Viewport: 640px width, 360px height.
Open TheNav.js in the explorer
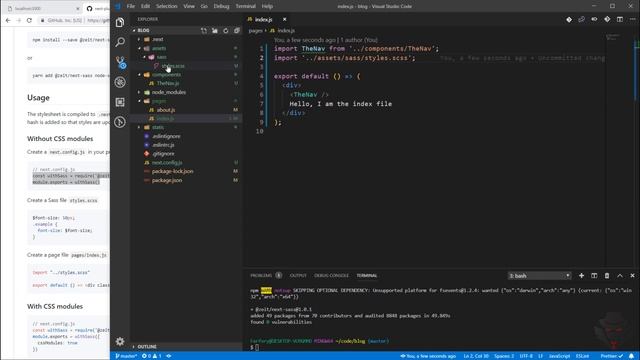pos(168,83)
